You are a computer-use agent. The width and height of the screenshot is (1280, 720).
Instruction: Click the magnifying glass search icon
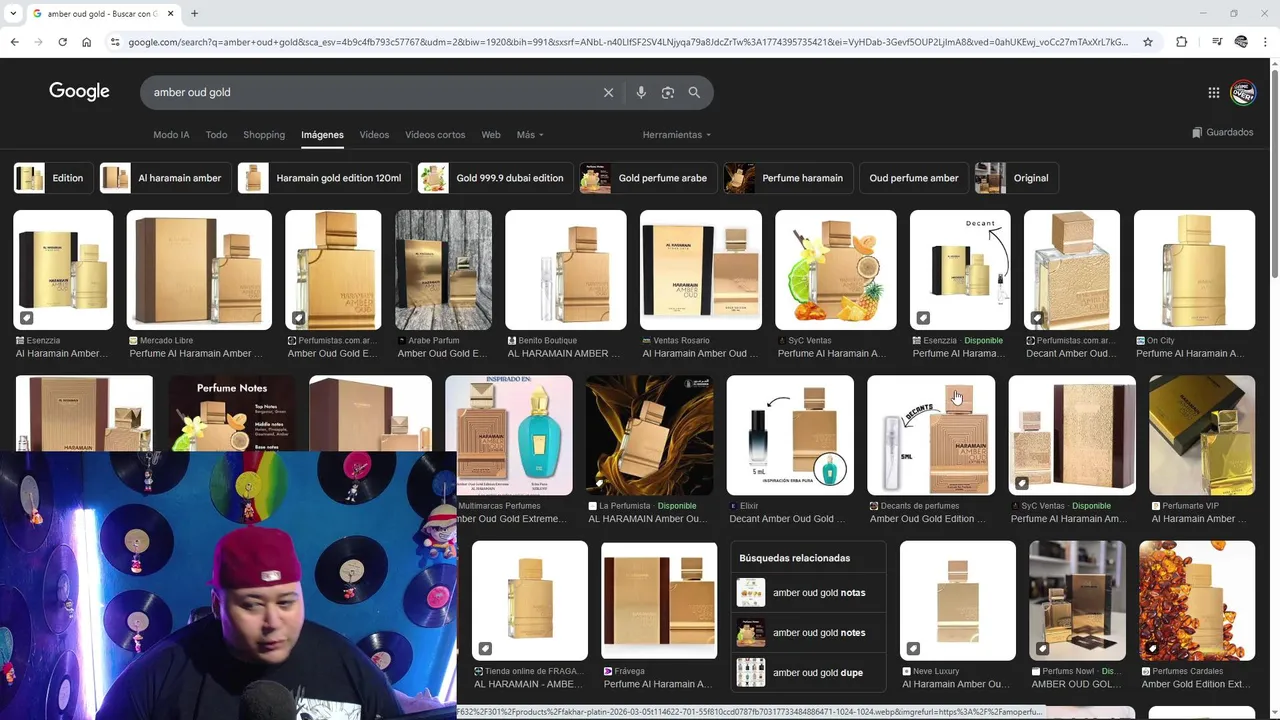point(694,92)
